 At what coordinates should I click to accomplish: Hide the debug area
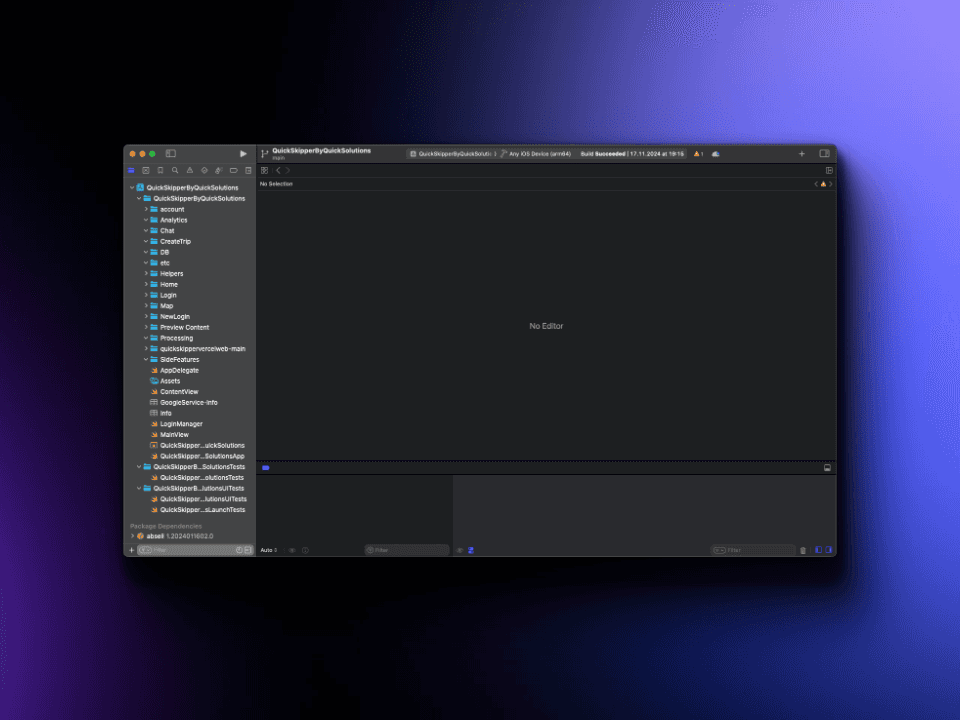tap(827, 468)
